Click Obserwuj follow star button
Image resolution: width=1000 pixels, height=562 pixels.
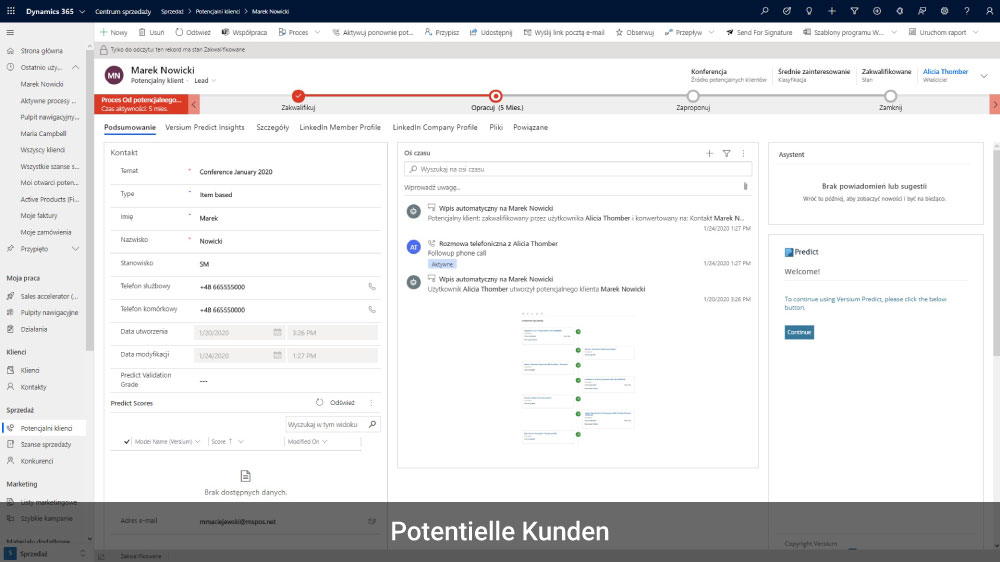click(x=635, y=33)
